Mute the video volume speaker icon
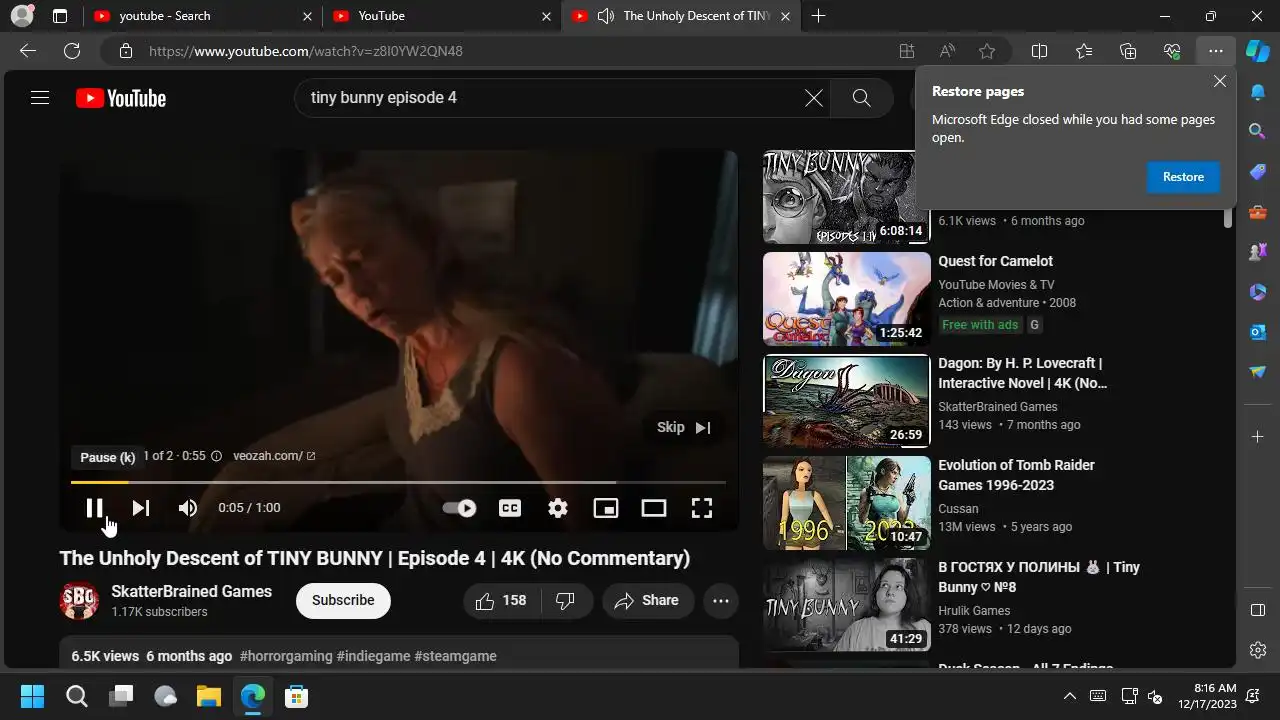The height and width of the screenshot is (720, 1280). [x=188, y=508]
